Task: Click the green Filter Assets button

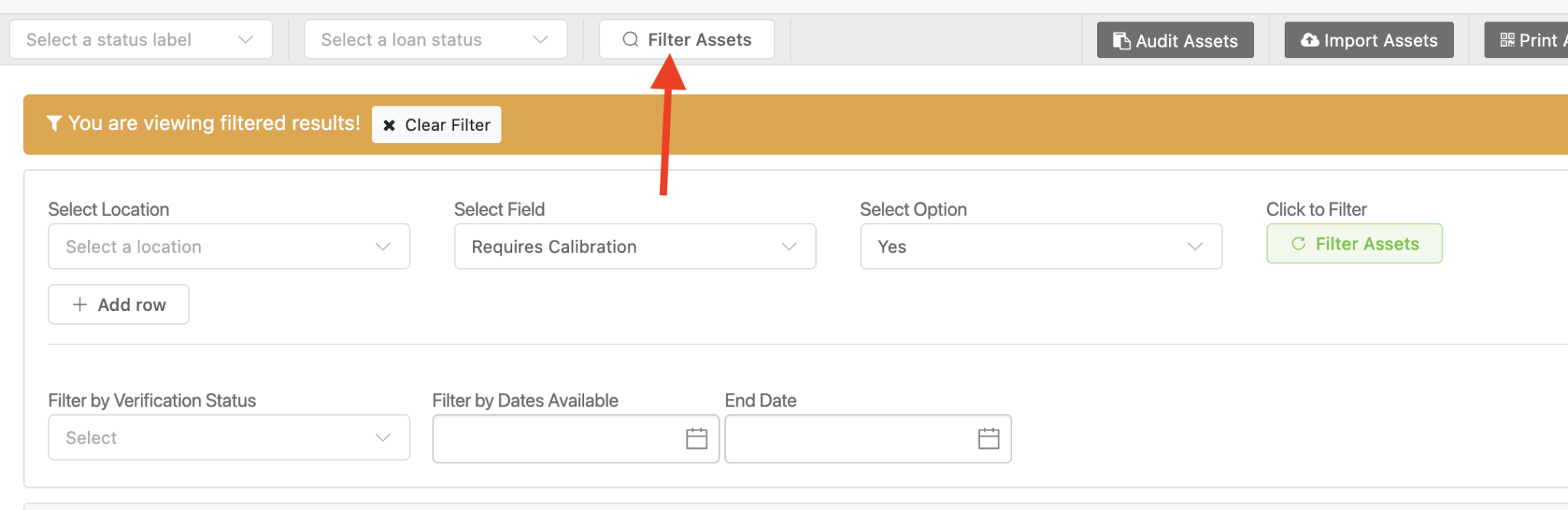Action: click(1354, 244)
